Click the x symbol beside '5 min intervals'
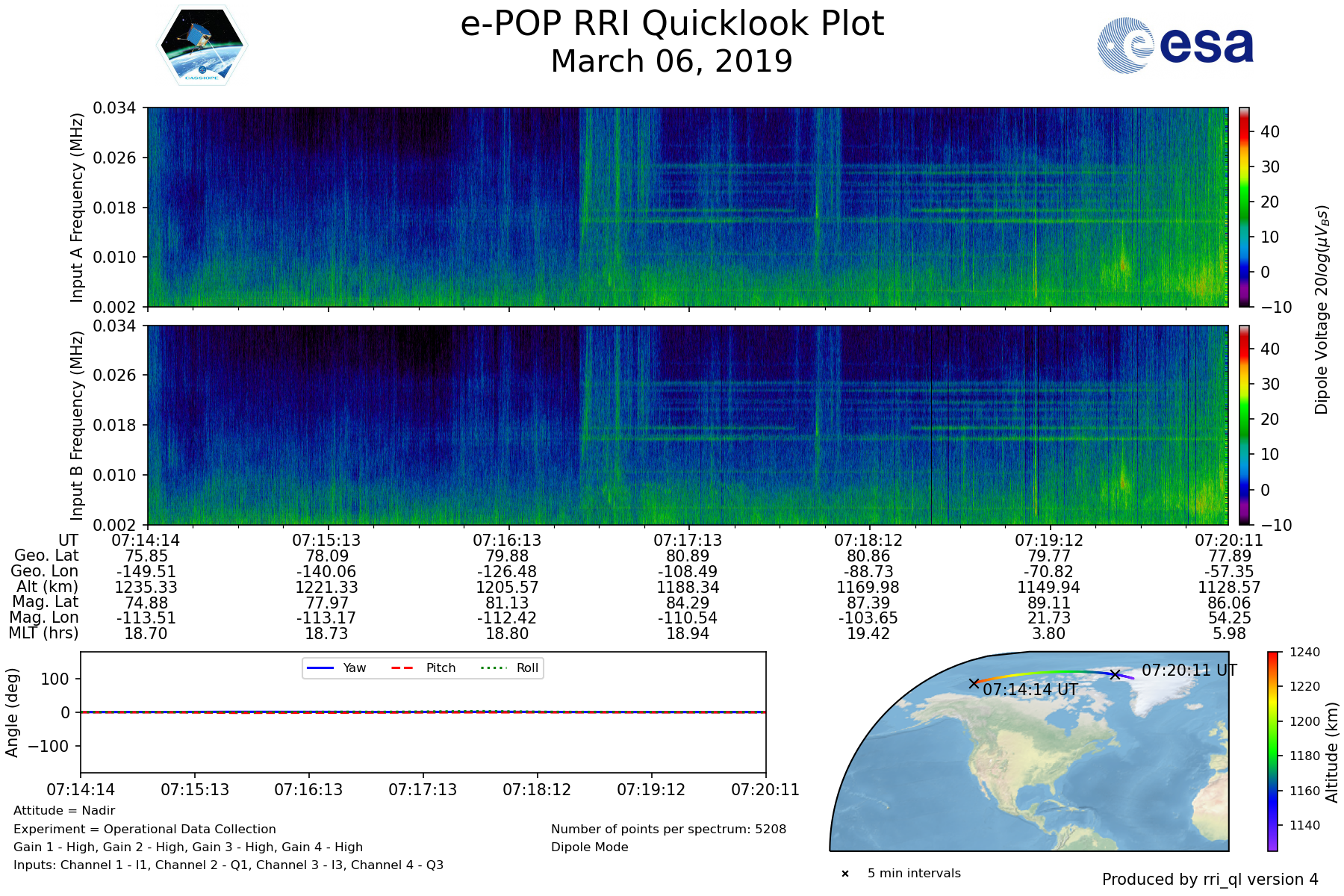 [x=845, y=874]
